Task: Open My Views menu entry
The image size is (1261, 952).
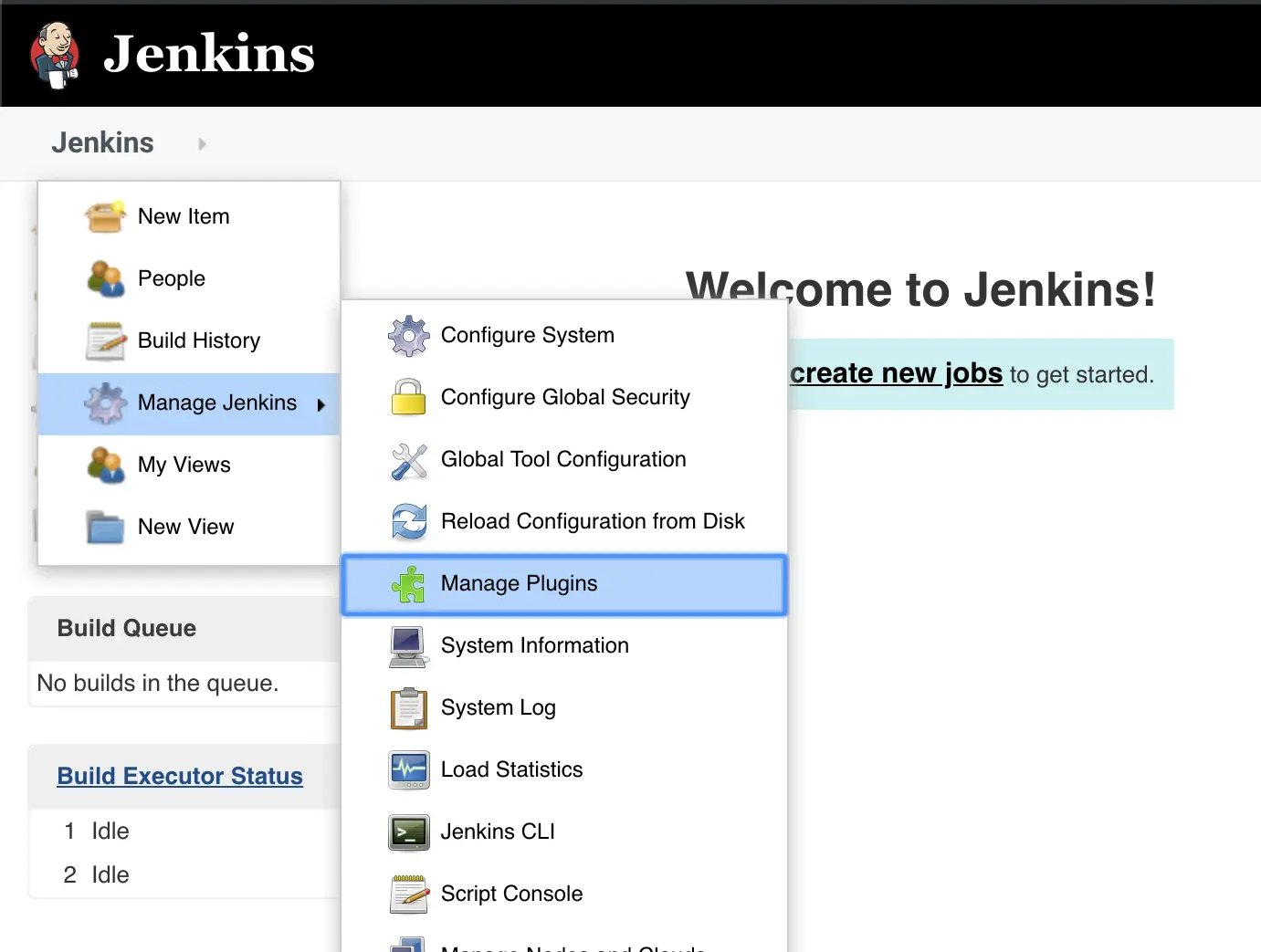Action: pyautogui.click(x=189, y=465)
